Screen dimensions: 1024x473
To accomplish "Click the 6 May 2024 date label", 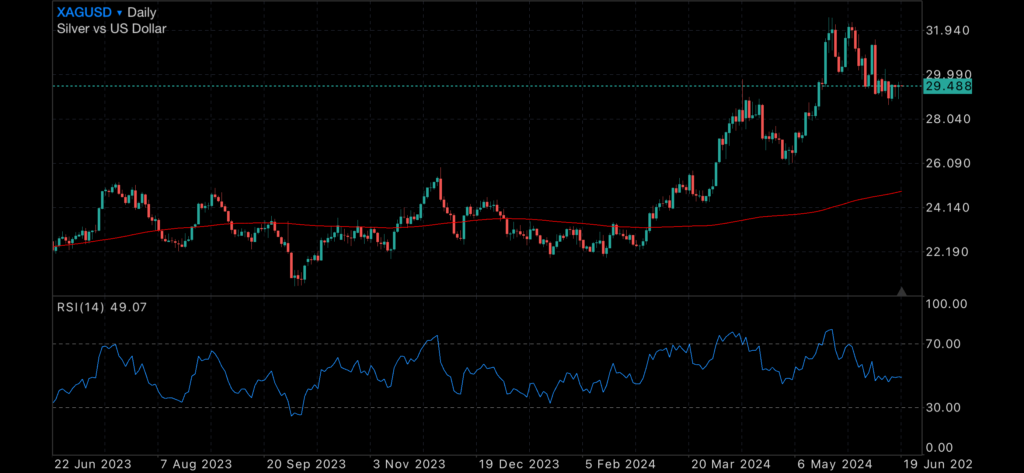I will [x=833, y=464].
